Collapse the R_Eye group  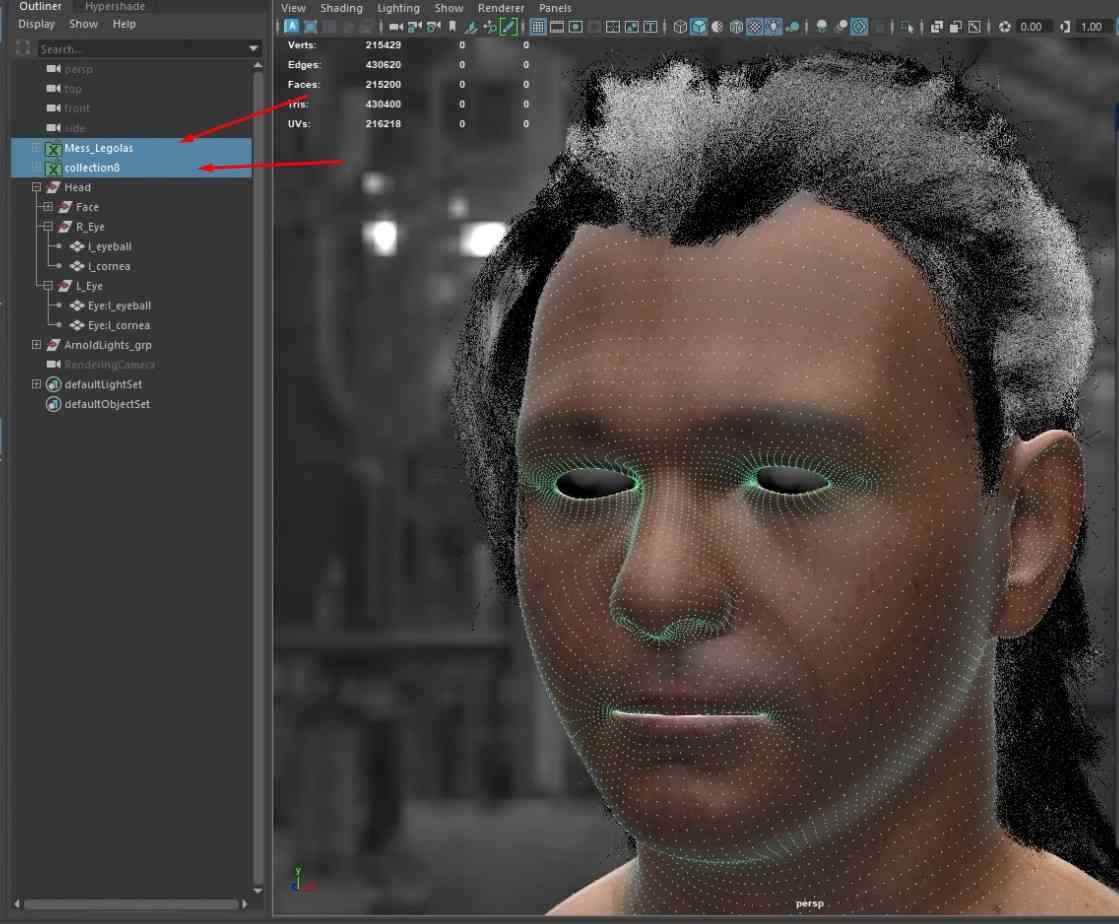click(x=48, y=226)
